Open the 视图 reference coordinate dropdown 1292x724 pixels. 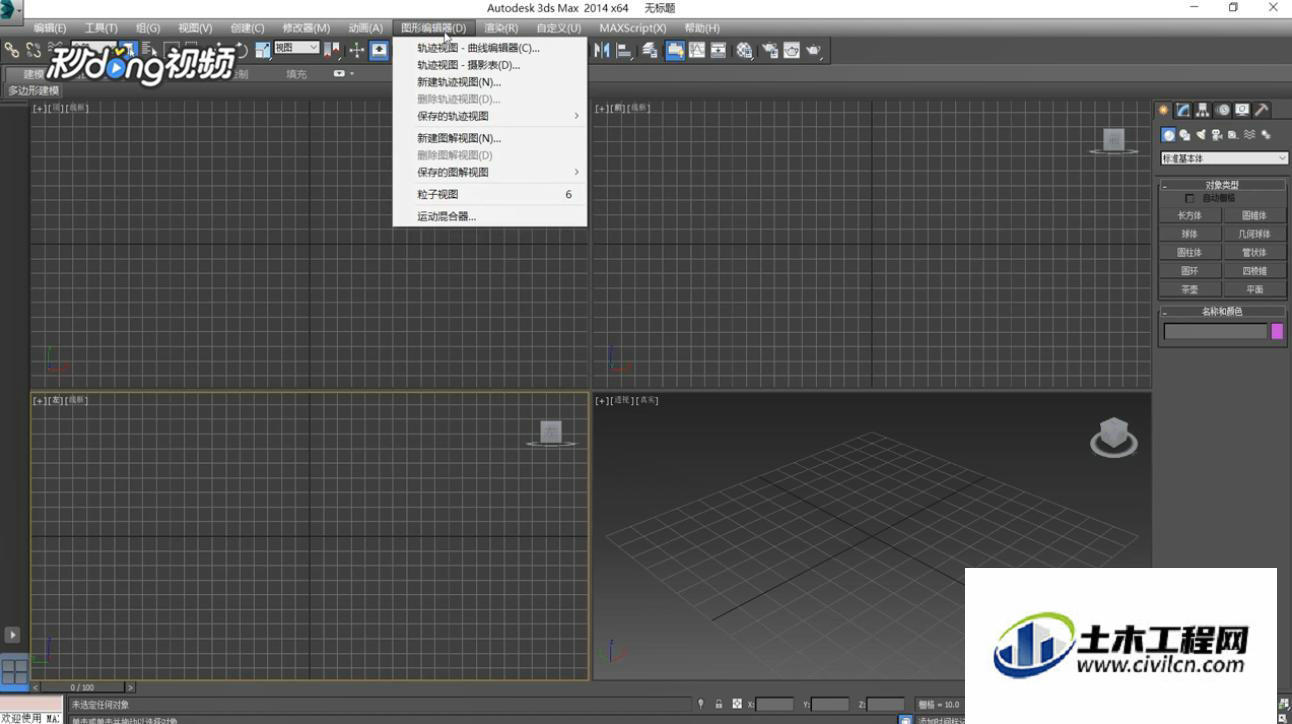[x=297, y=48]
